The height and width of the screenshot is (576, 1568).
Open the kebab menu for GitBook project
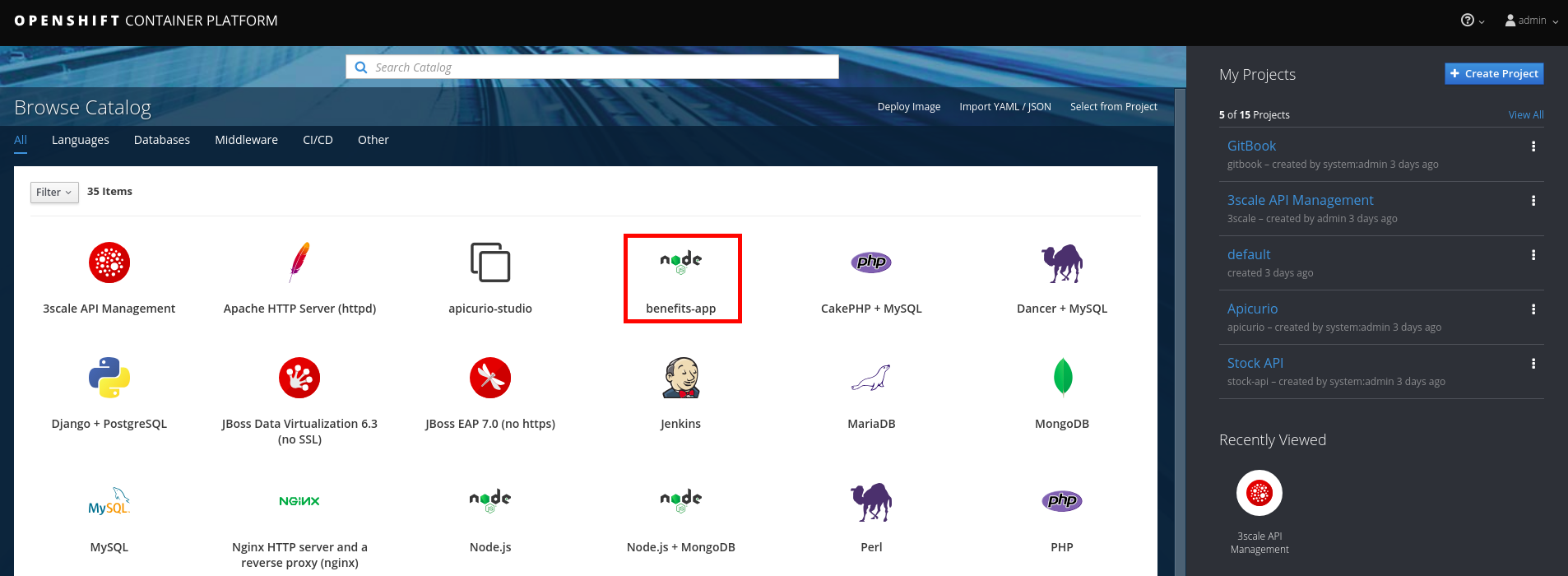coord(1533,146)
